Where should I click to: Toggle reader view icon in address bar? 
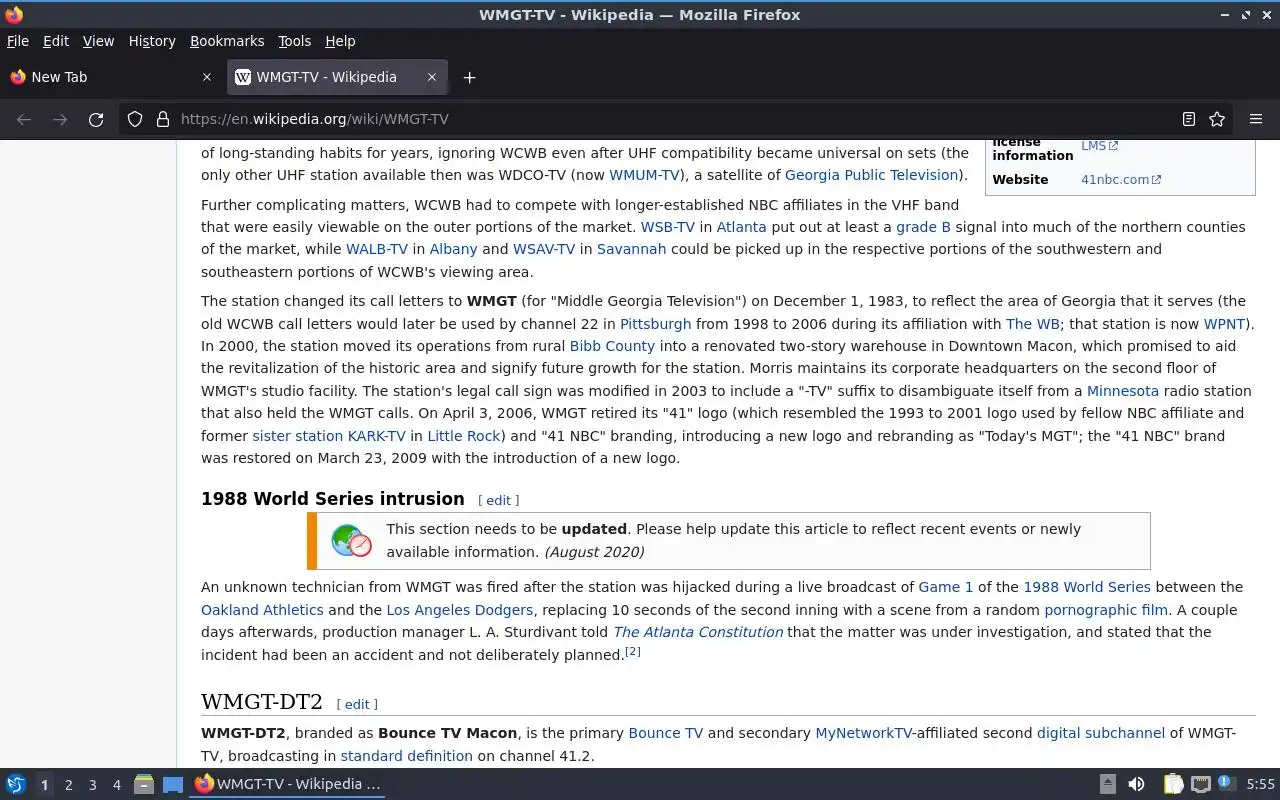click(x=1189, y=119)
